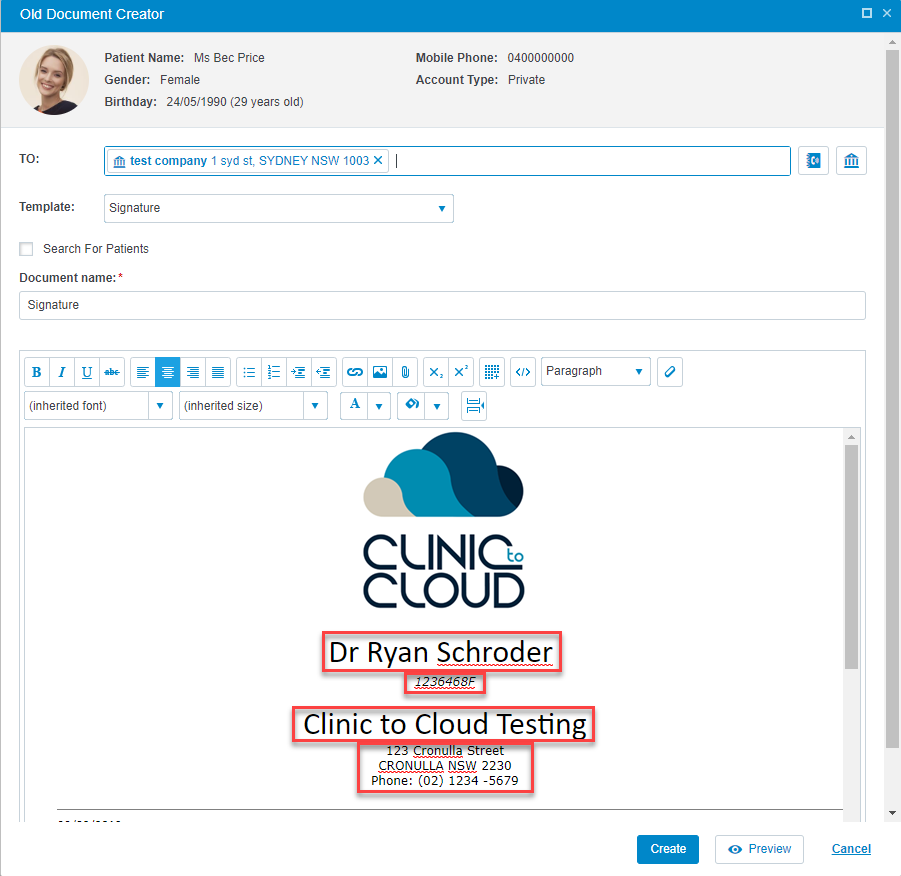The width and height of the screenshot is (901, 876).
Task: Apply superscript formatting
Action: point(461,372)
